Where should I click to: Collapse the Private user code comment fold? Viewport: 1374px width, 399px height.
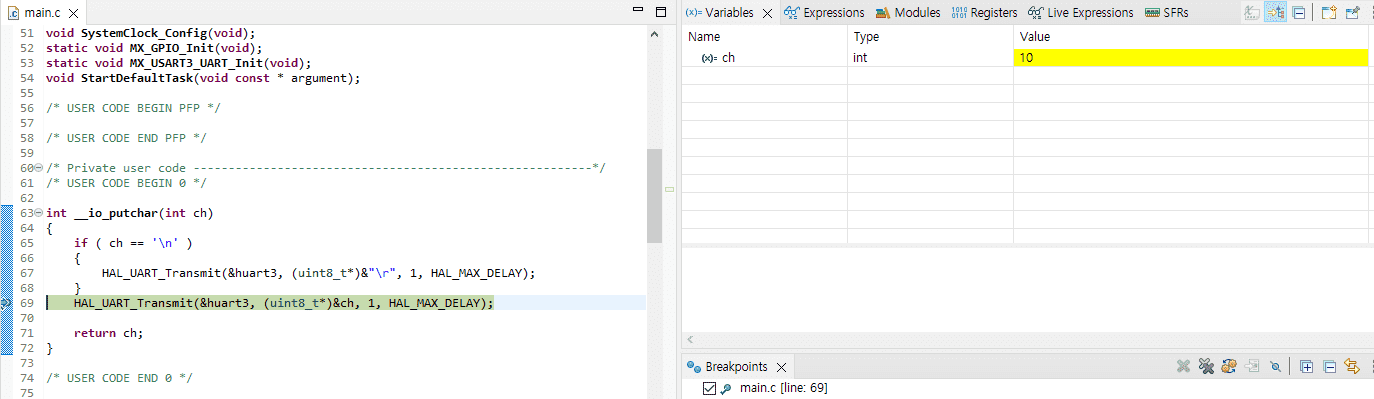pyautogui.click(x=38, y=168)
